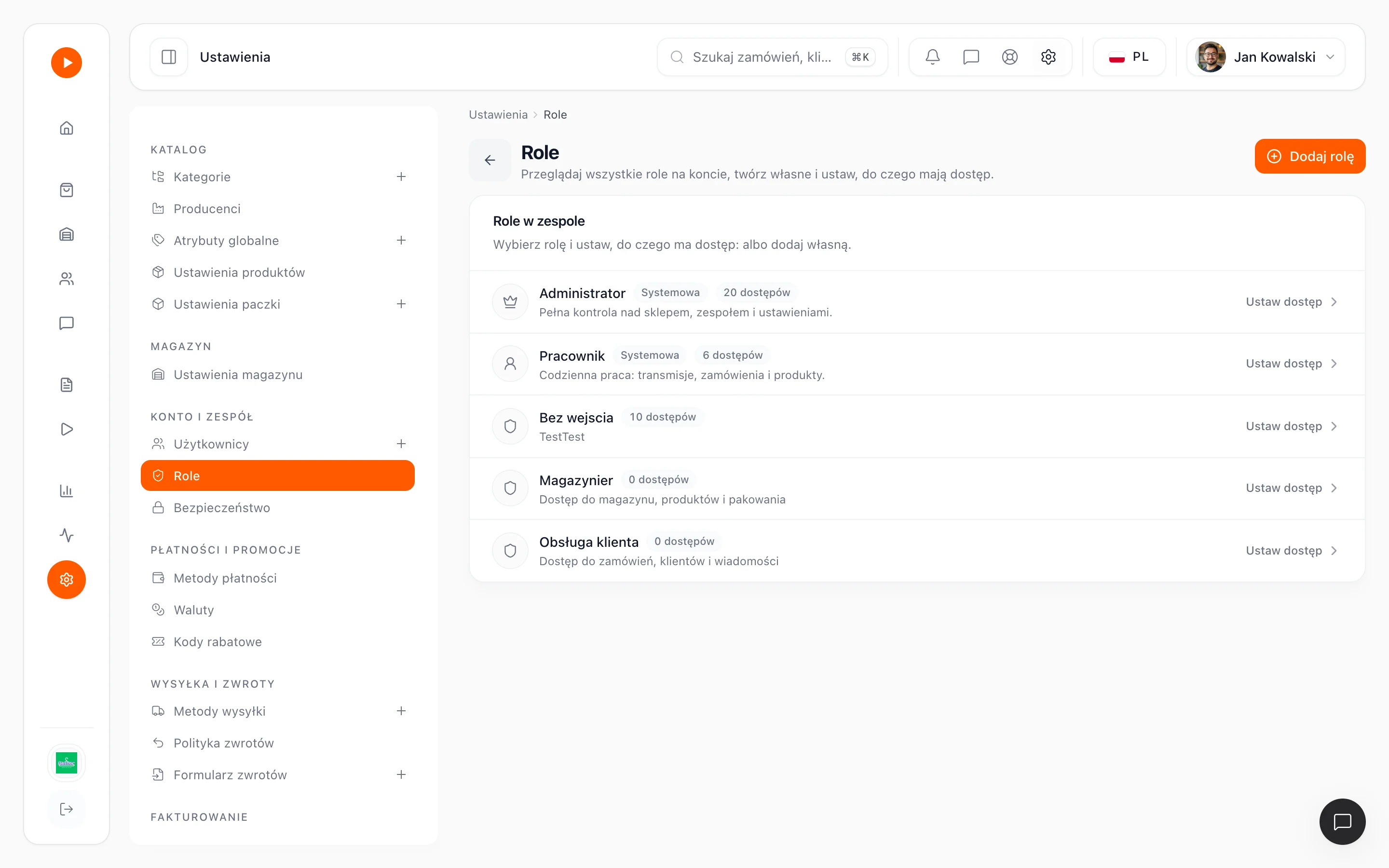Click Ustaw dostęp for Obsługa klienta

pos(1292,551)
